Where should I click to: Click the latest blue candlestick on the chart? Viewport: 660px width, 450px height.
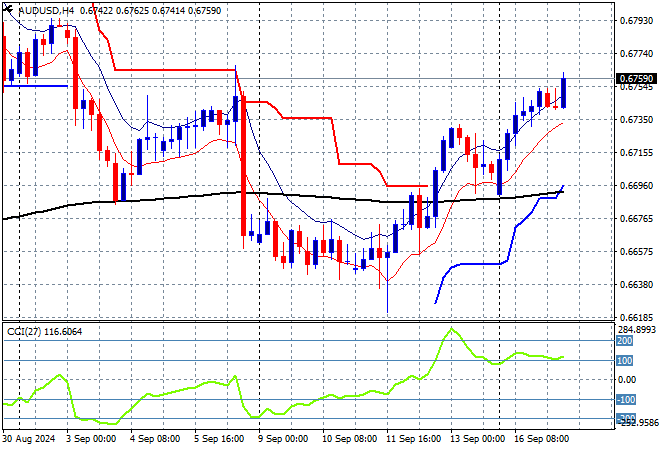[563, 93]
